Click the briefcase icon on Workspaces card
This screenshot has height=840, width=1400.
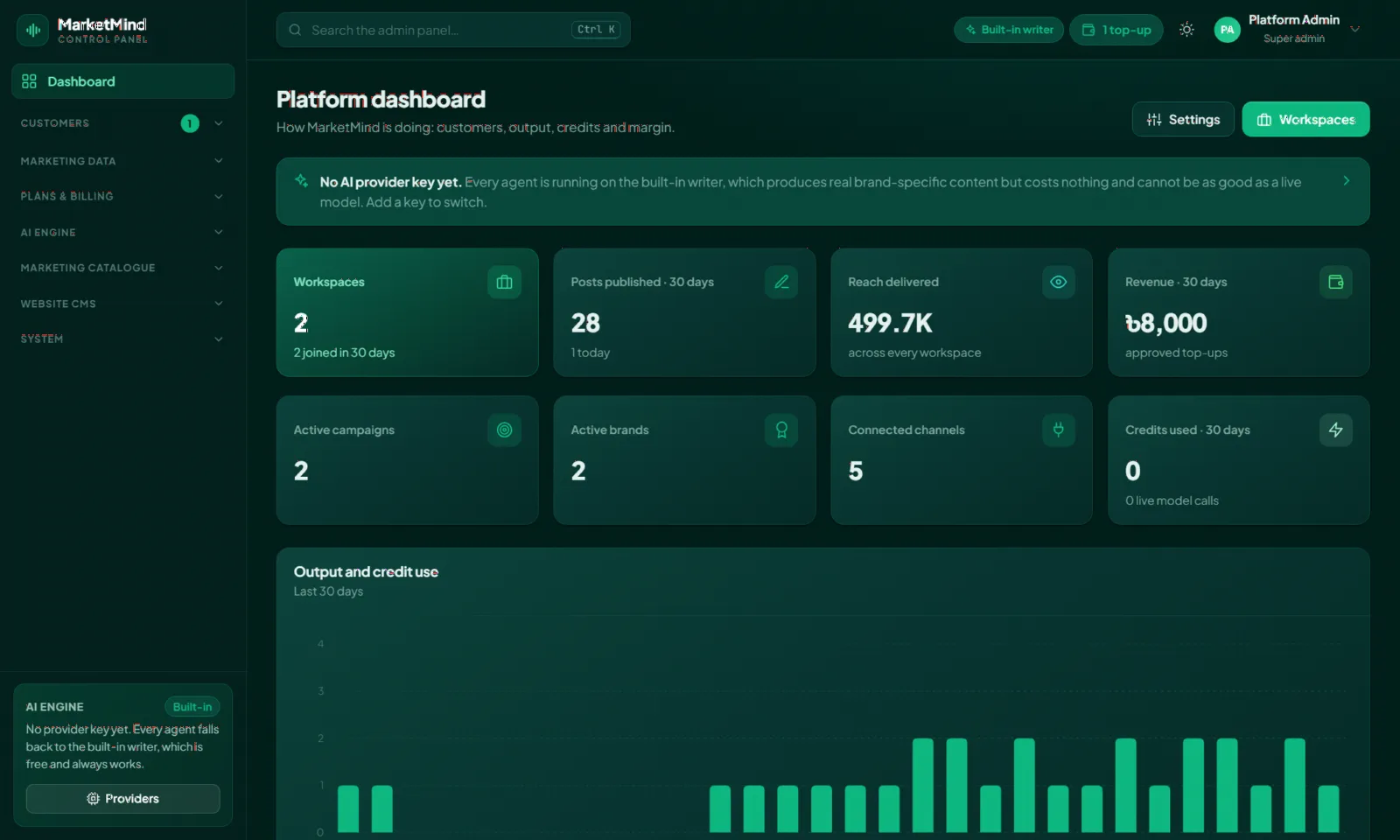[x=504, y=282]
